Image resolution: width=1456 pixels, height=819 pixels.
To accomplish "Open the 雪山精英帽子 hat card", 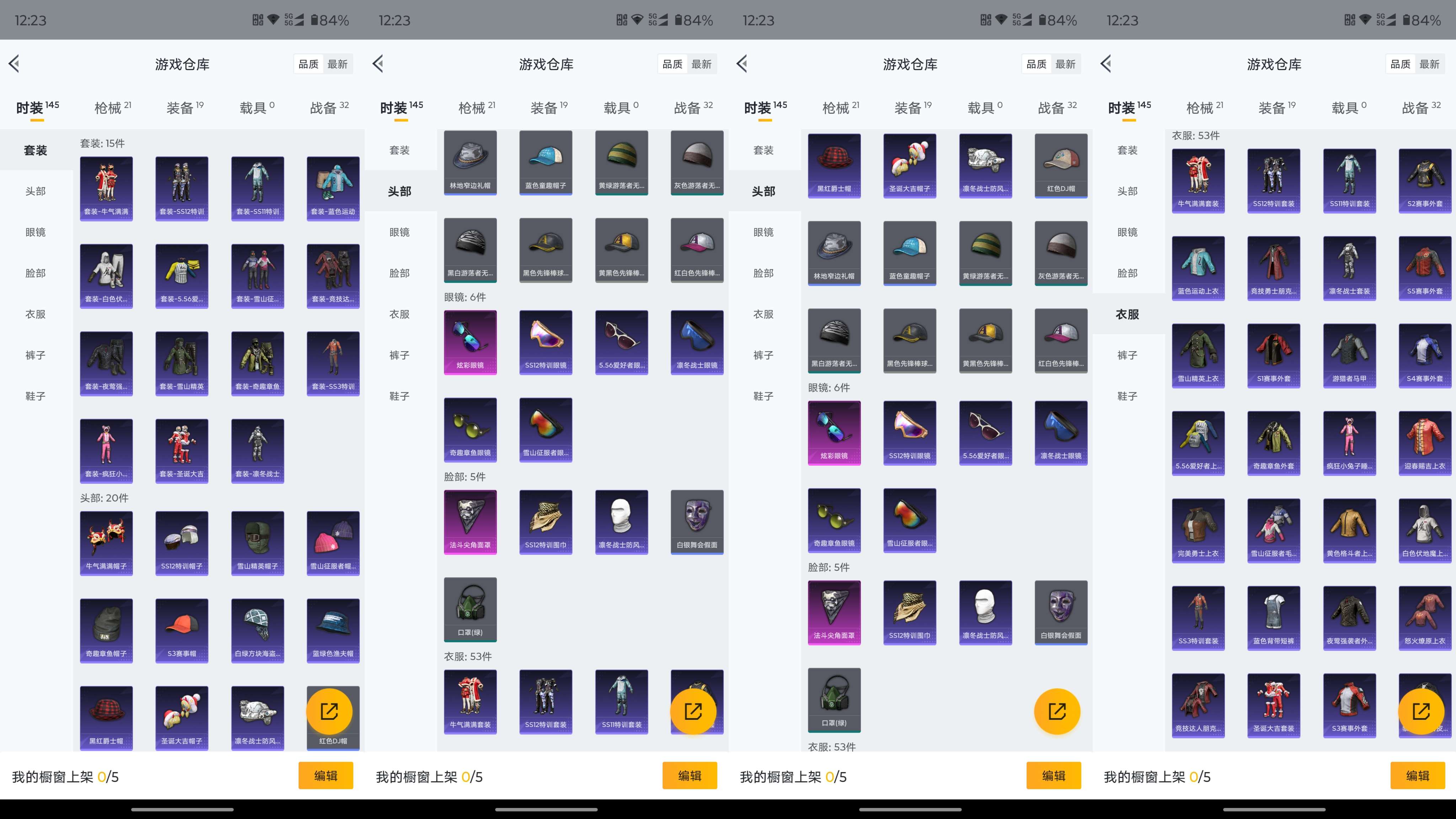I will pyautogui.click(x=258, y=543).
